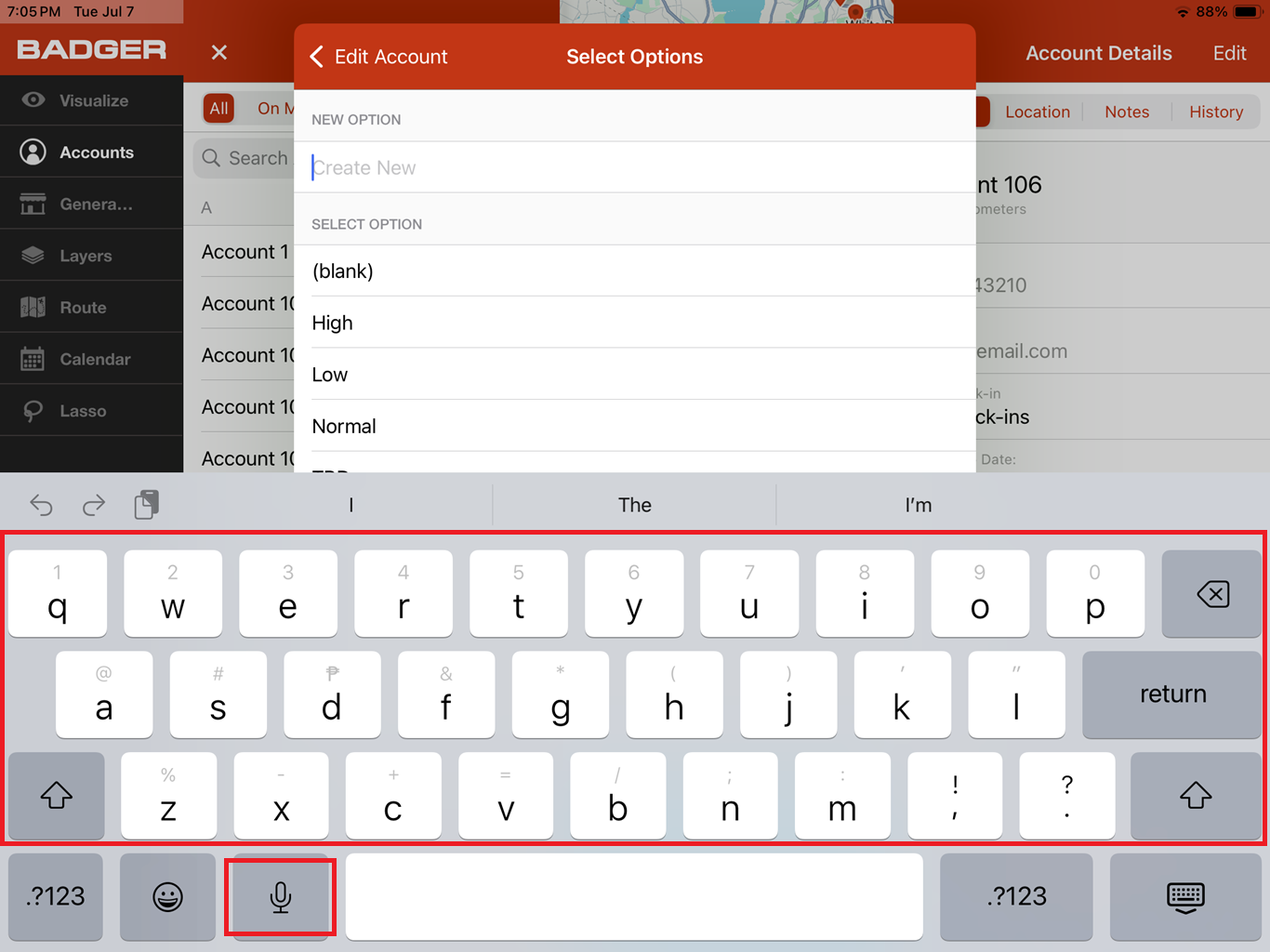
Task: Switch to the Notes tab
Action: click(1127, 112)
